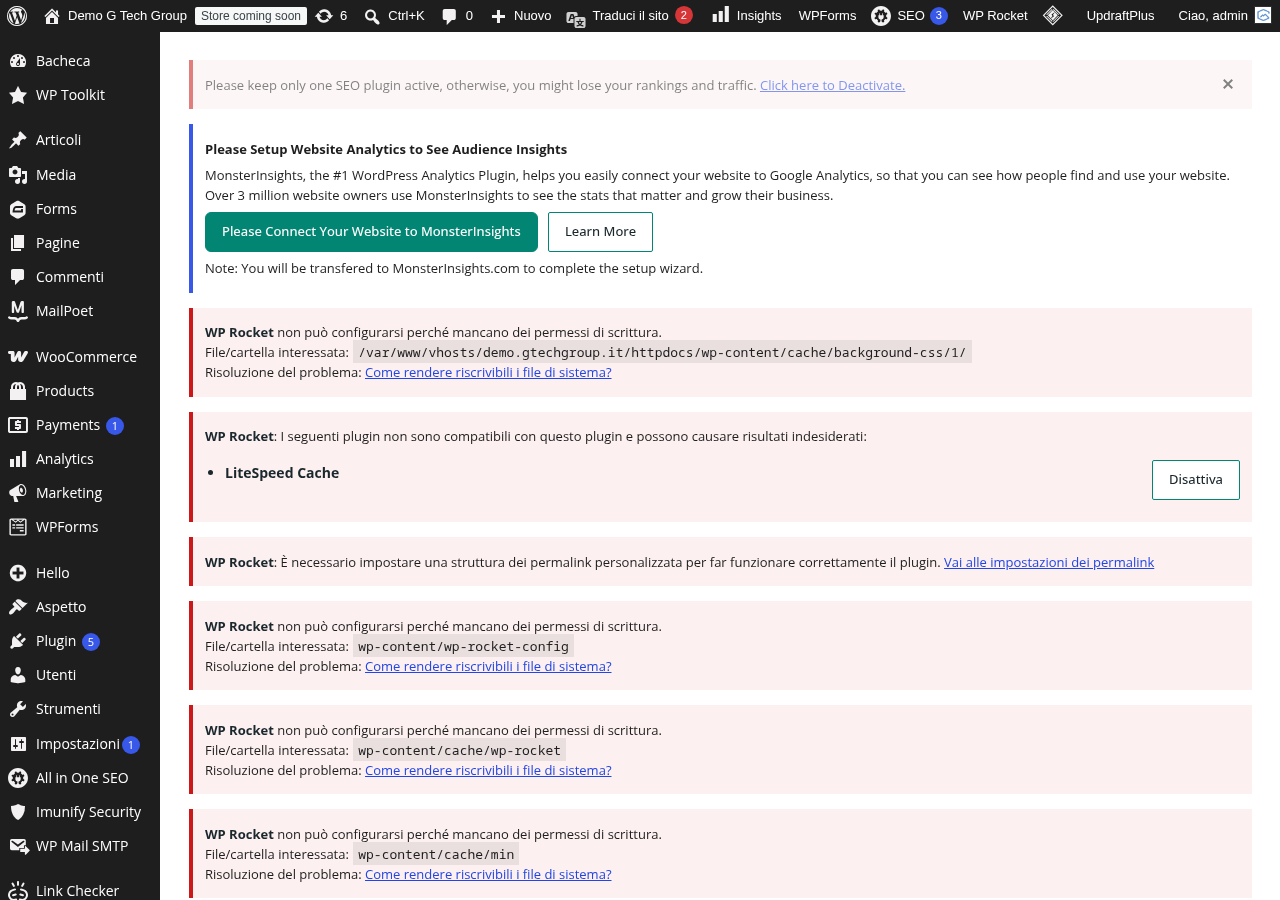The height and width of the screenshot is (900, 1280).
Task: Click the updates refresh icon showing 6
Action: [x=324, y=16]
